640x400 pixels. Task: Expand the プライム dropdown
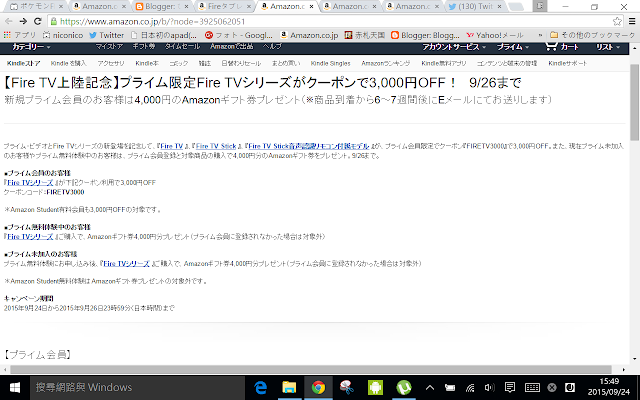coord(513,47)
